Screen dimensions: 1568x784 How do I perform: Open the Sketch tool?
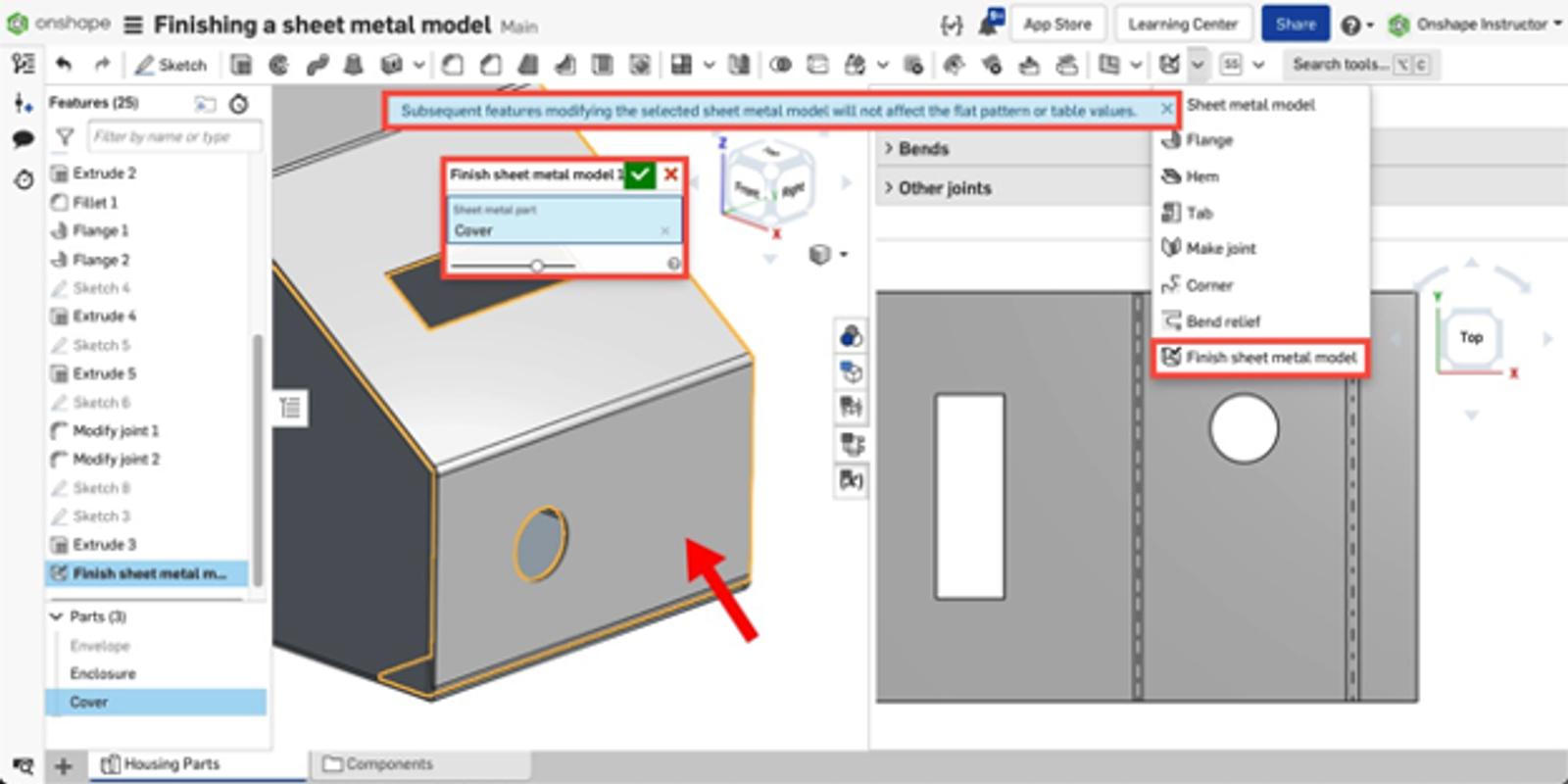(x=171, y=65)
